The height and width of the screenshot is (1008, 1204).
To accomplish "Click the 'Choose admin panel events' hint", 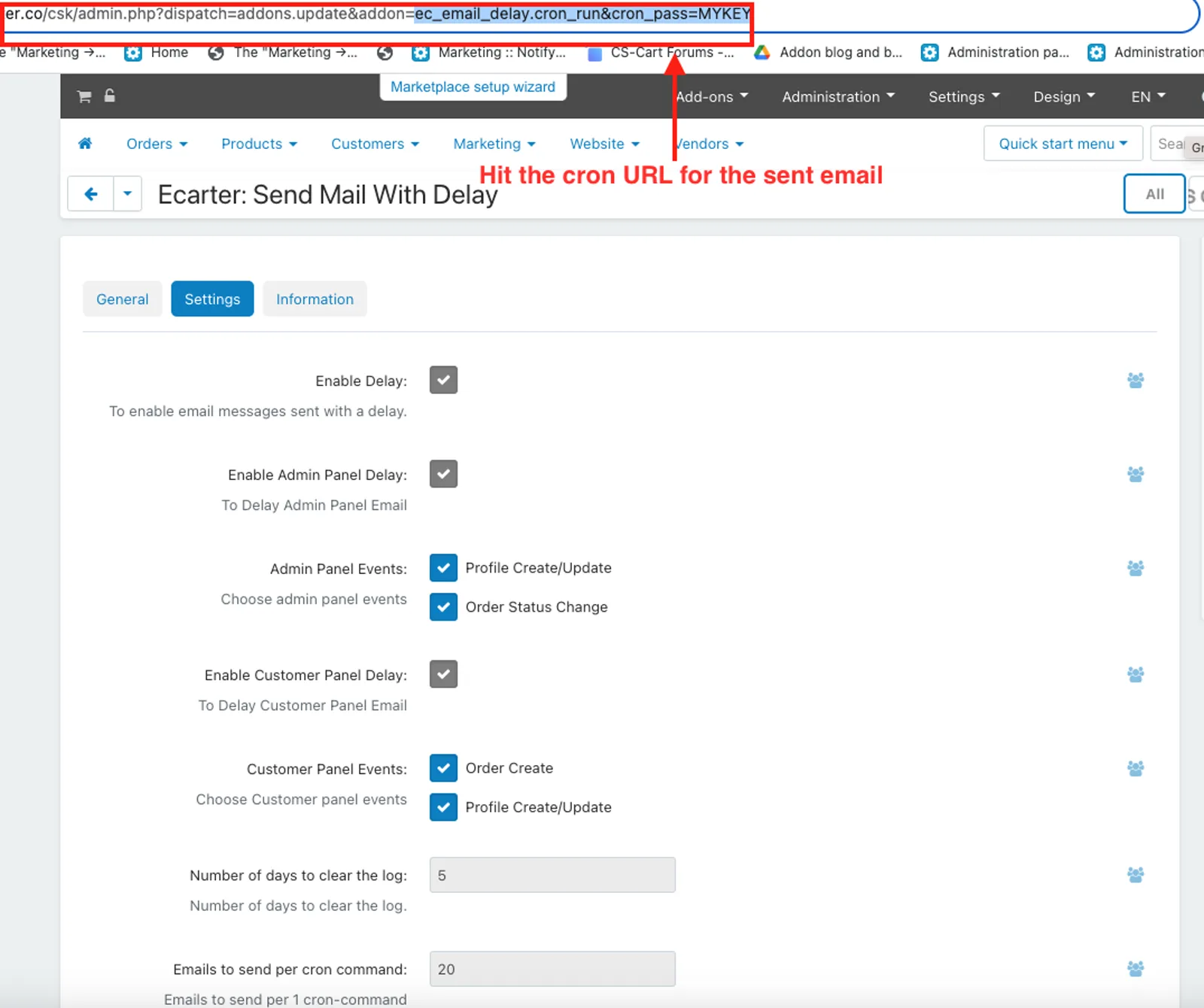I will point(314,600).
